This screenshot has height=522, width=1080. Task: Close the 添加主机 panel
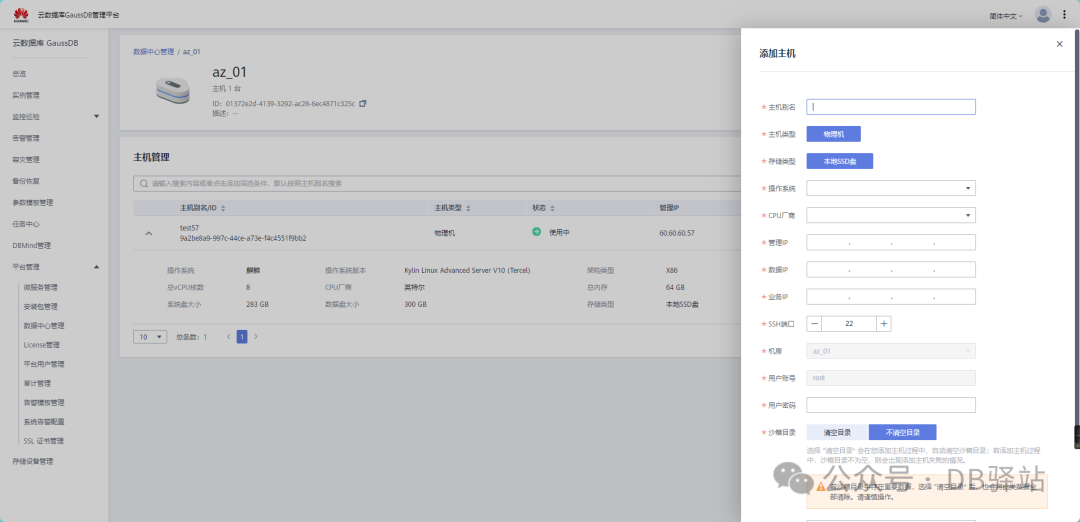(1059, 44)
